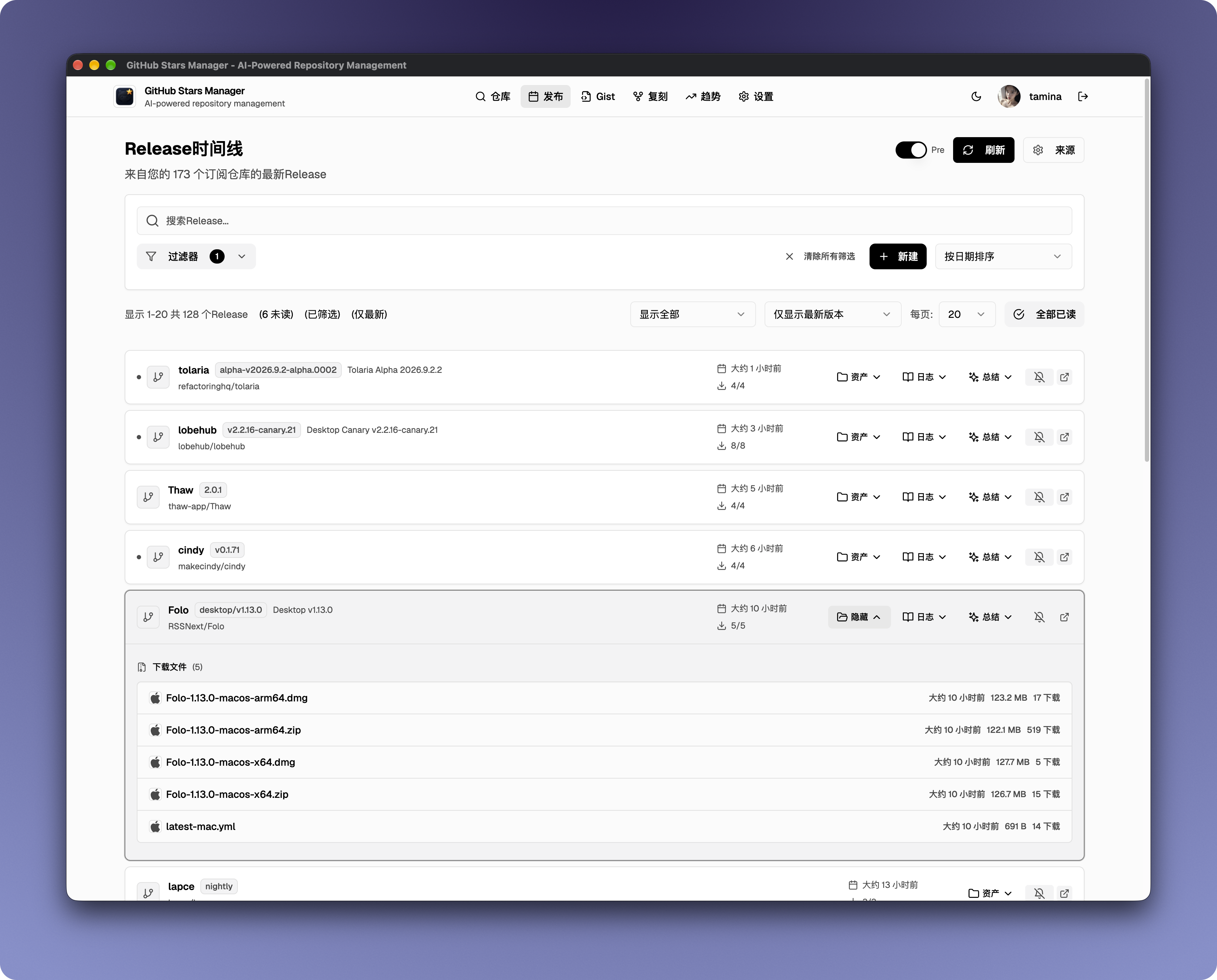
Task: Download Folo-1.13.0-macos-x64.zip
Action: pyautogui.click(x=604, y=794)
